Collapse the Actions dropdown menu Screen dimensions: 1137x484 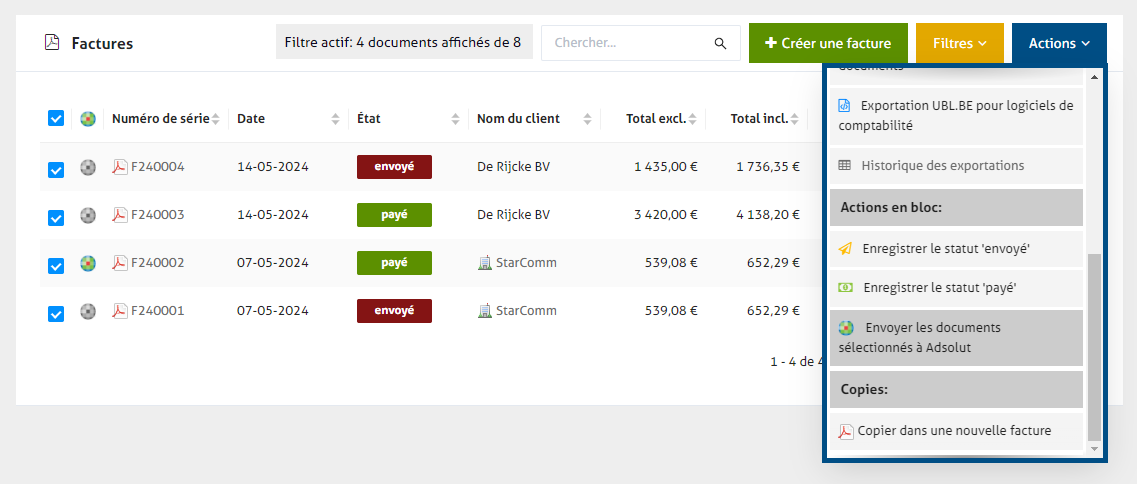(x=1059, y=44)
